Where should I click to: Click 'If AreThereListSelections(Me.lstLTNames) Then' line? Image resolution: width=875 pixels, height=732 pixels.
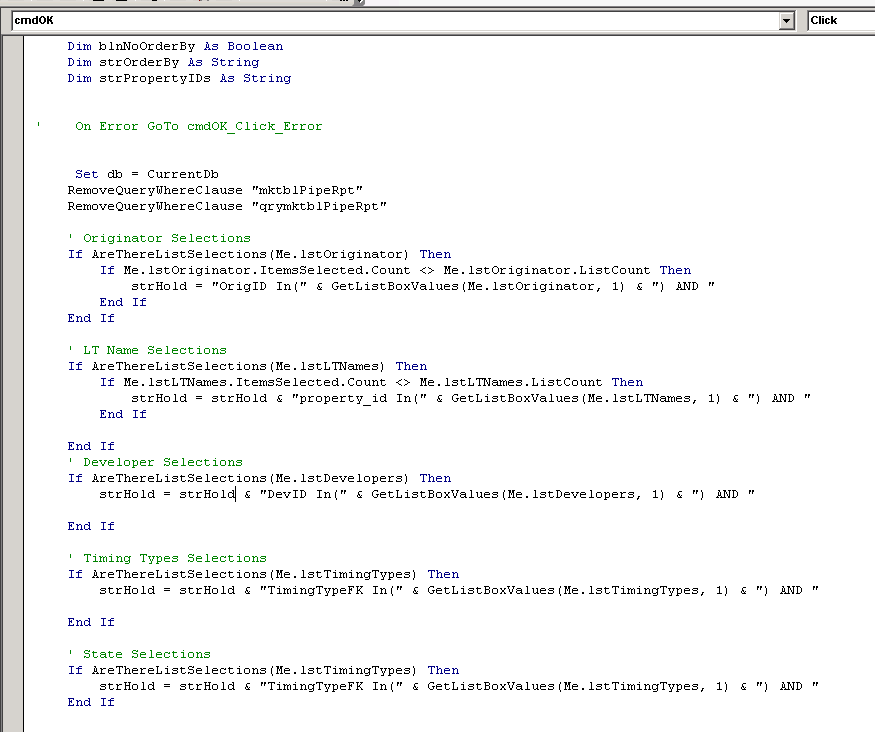point(247,367)
